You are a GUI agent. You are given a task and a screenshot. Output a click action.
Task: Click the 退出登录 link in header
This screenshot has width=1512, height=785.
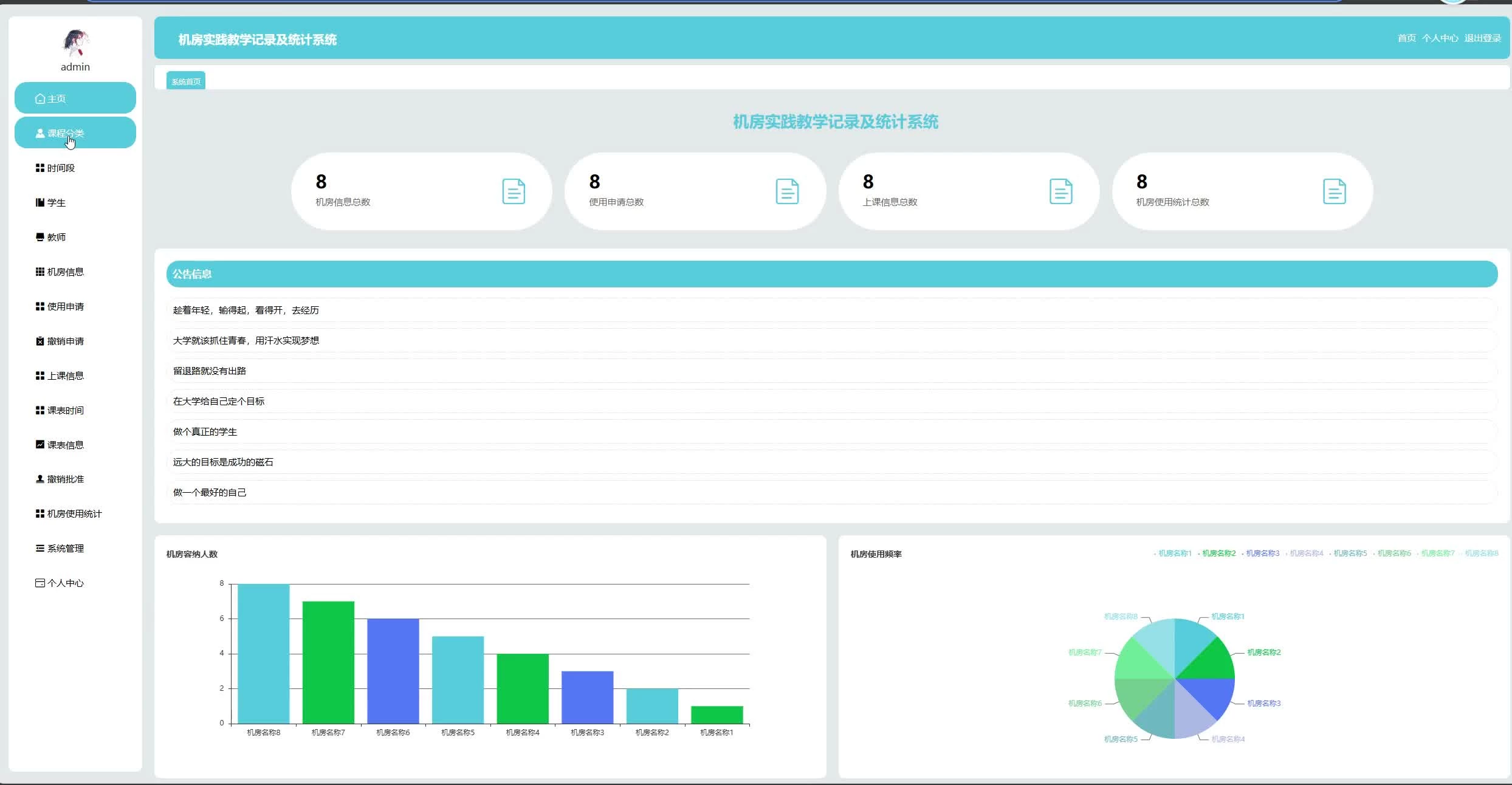tap(1482, 38)
